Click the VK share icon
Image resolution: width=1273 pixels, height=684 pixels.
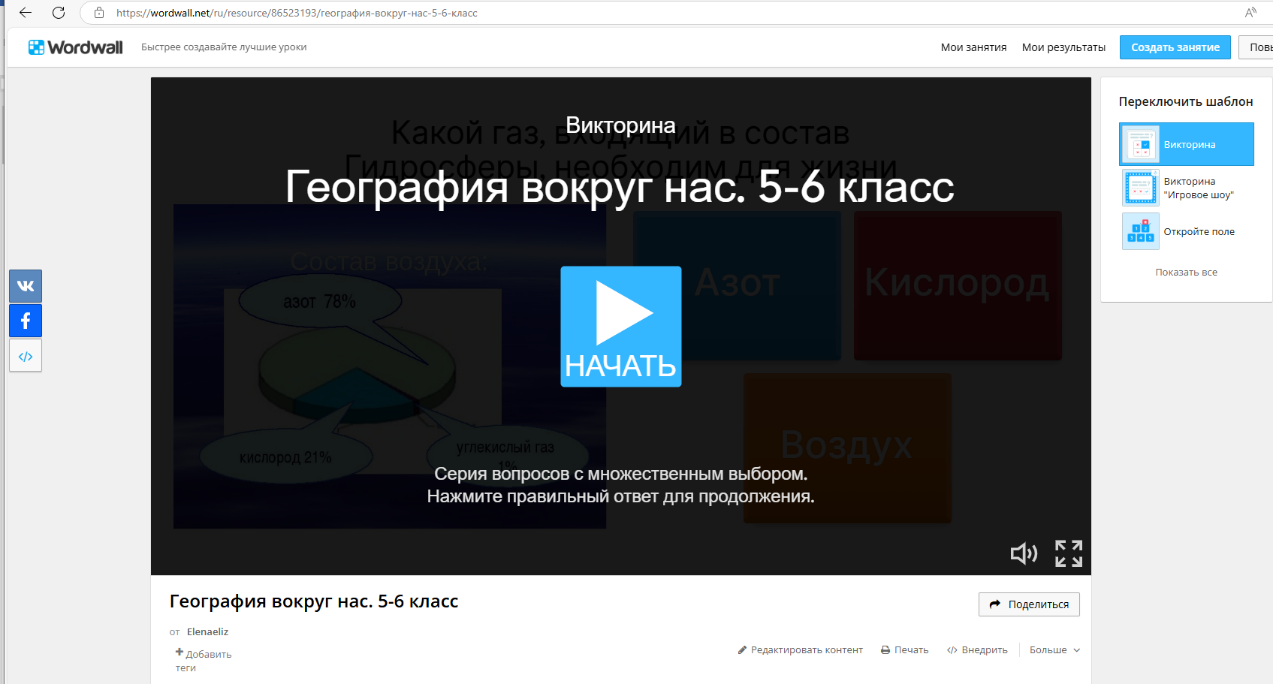point(25,286)
